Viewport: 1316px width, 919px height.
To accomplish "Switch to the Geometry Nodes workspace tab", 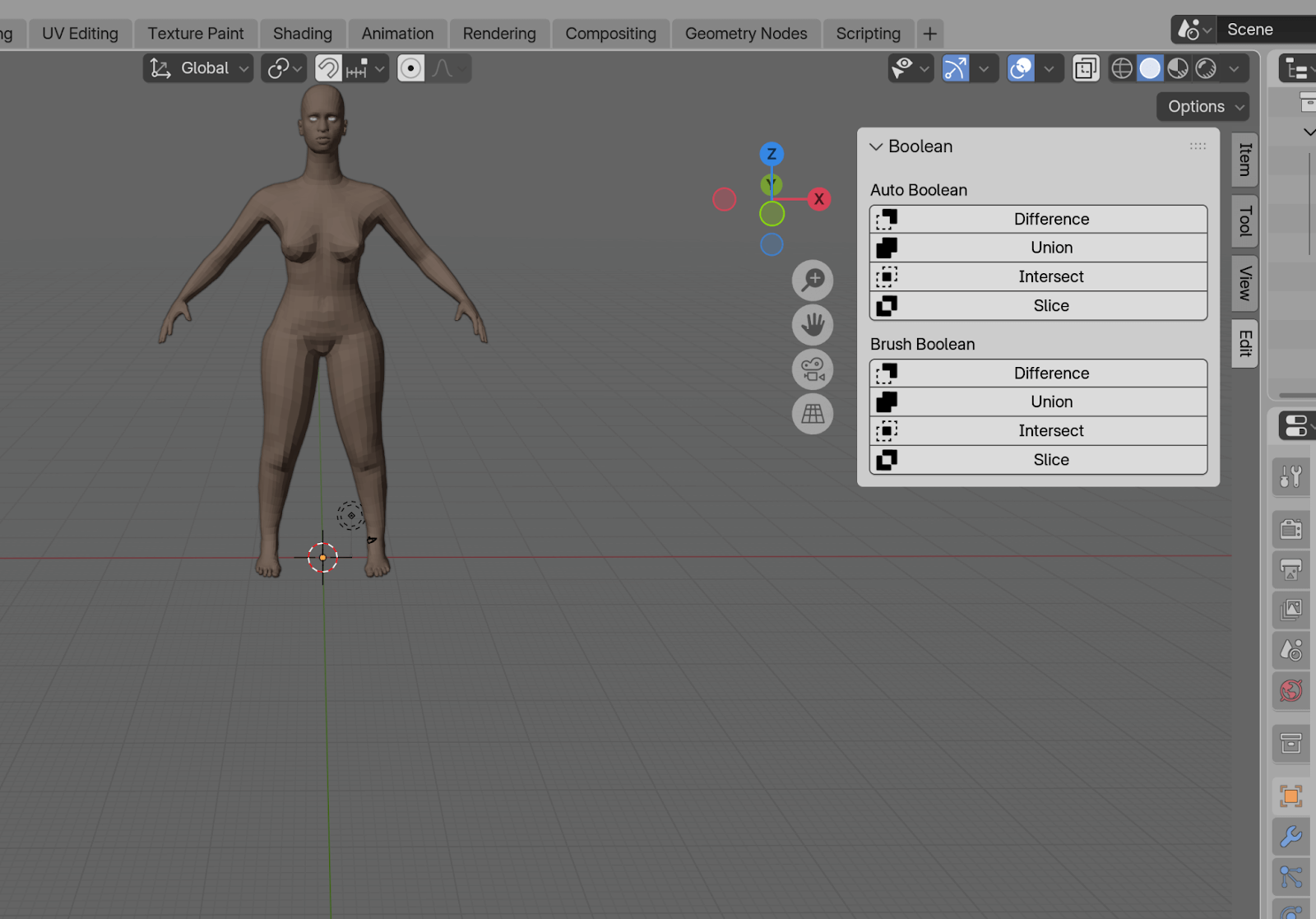I will click(x=746, y=34).
